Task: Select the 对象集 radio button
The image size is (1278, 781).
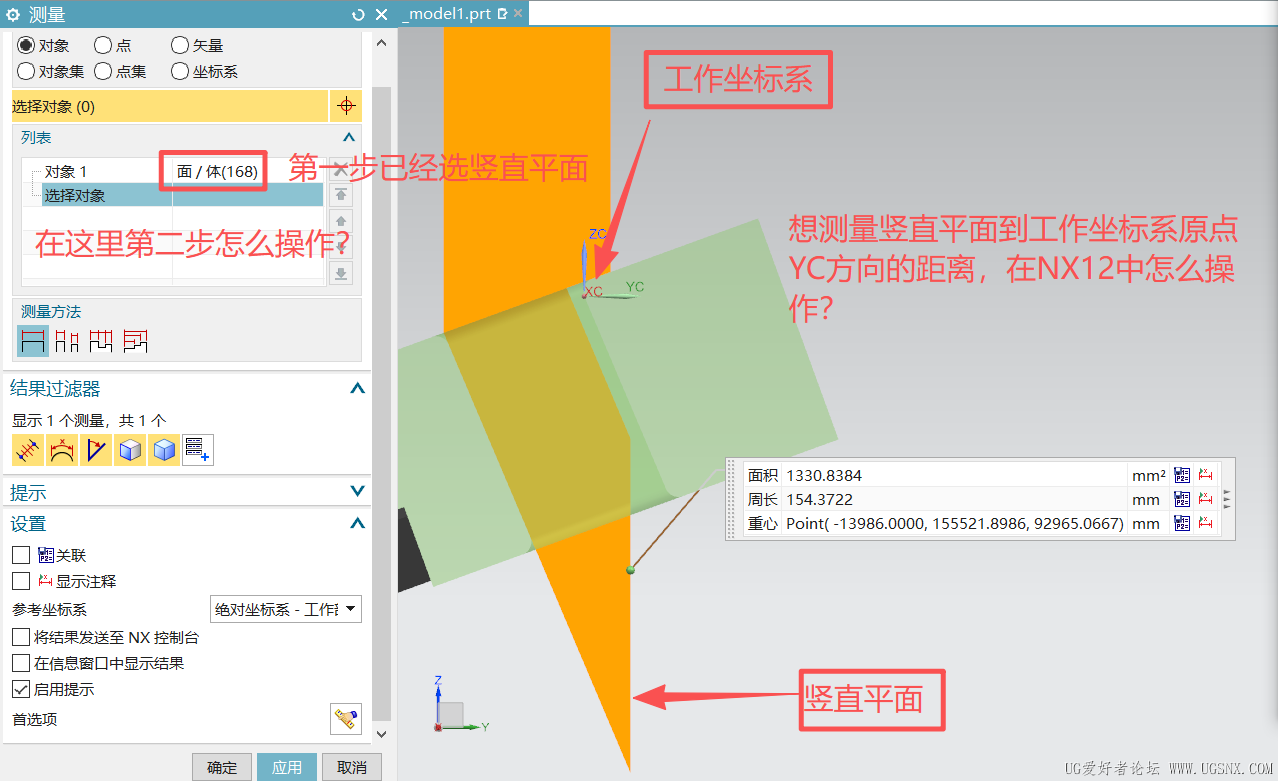Action: point(26,71)
